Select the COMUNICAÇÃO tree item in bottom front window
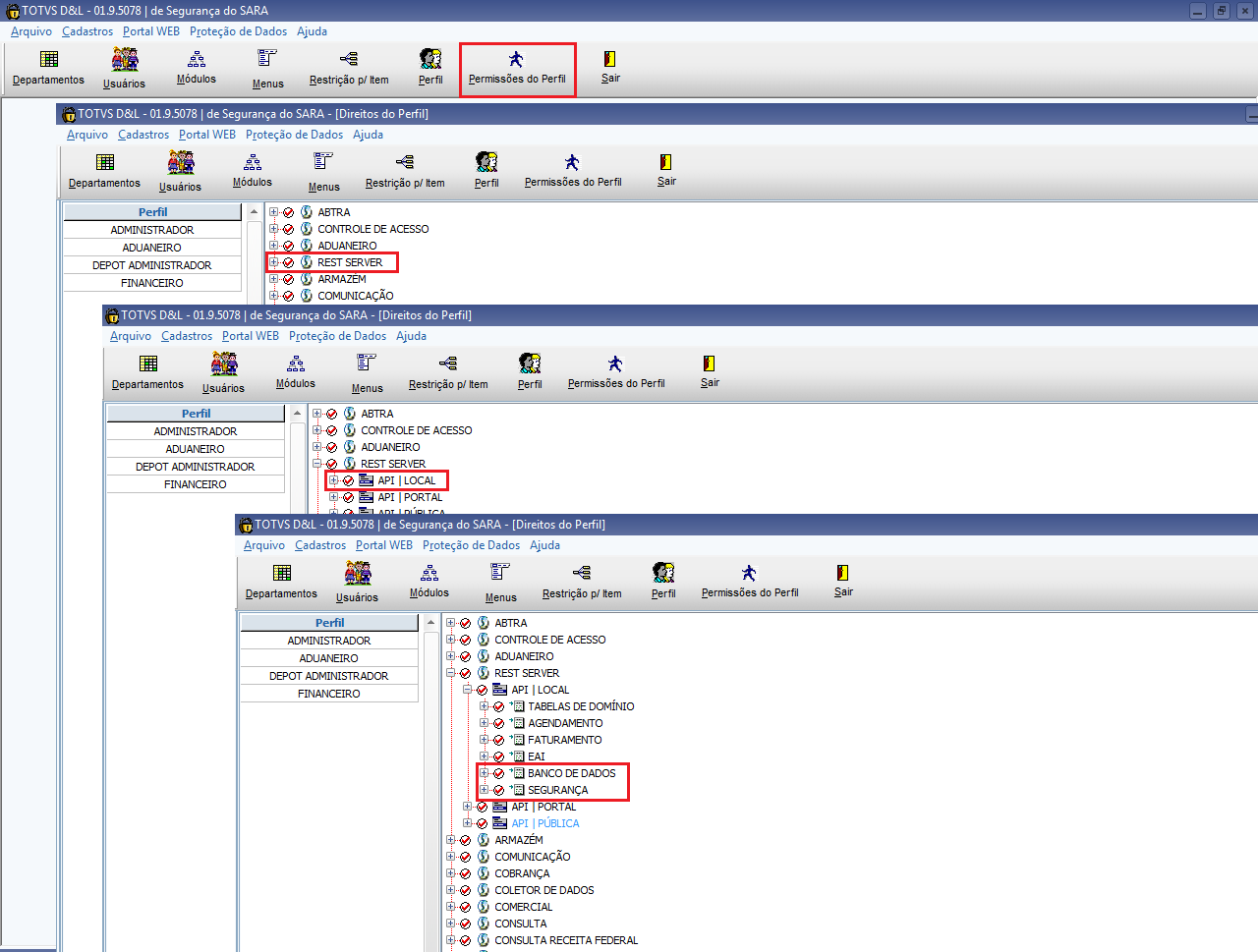The image size is (1258, 952). coord(533,857)
